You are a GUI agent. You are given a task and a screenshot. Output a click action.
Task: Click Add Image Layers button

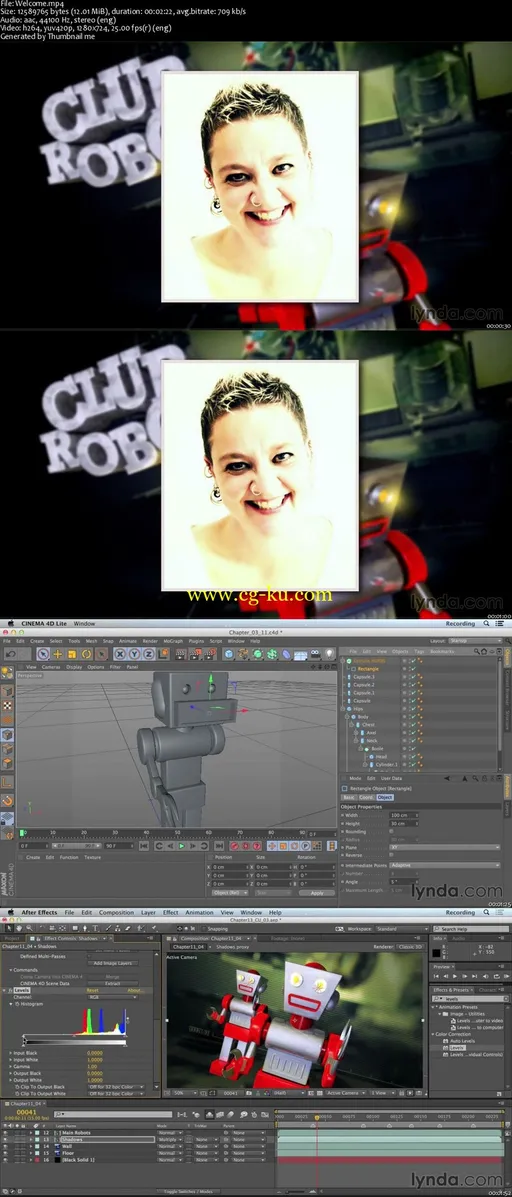tap(111, 963)
